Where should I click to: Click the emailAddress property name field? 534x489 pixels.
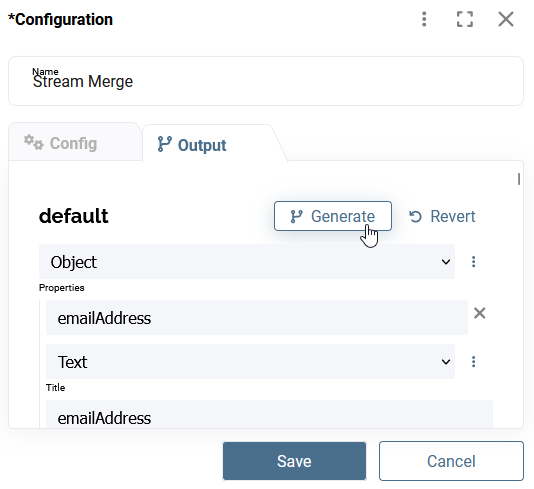257,318
